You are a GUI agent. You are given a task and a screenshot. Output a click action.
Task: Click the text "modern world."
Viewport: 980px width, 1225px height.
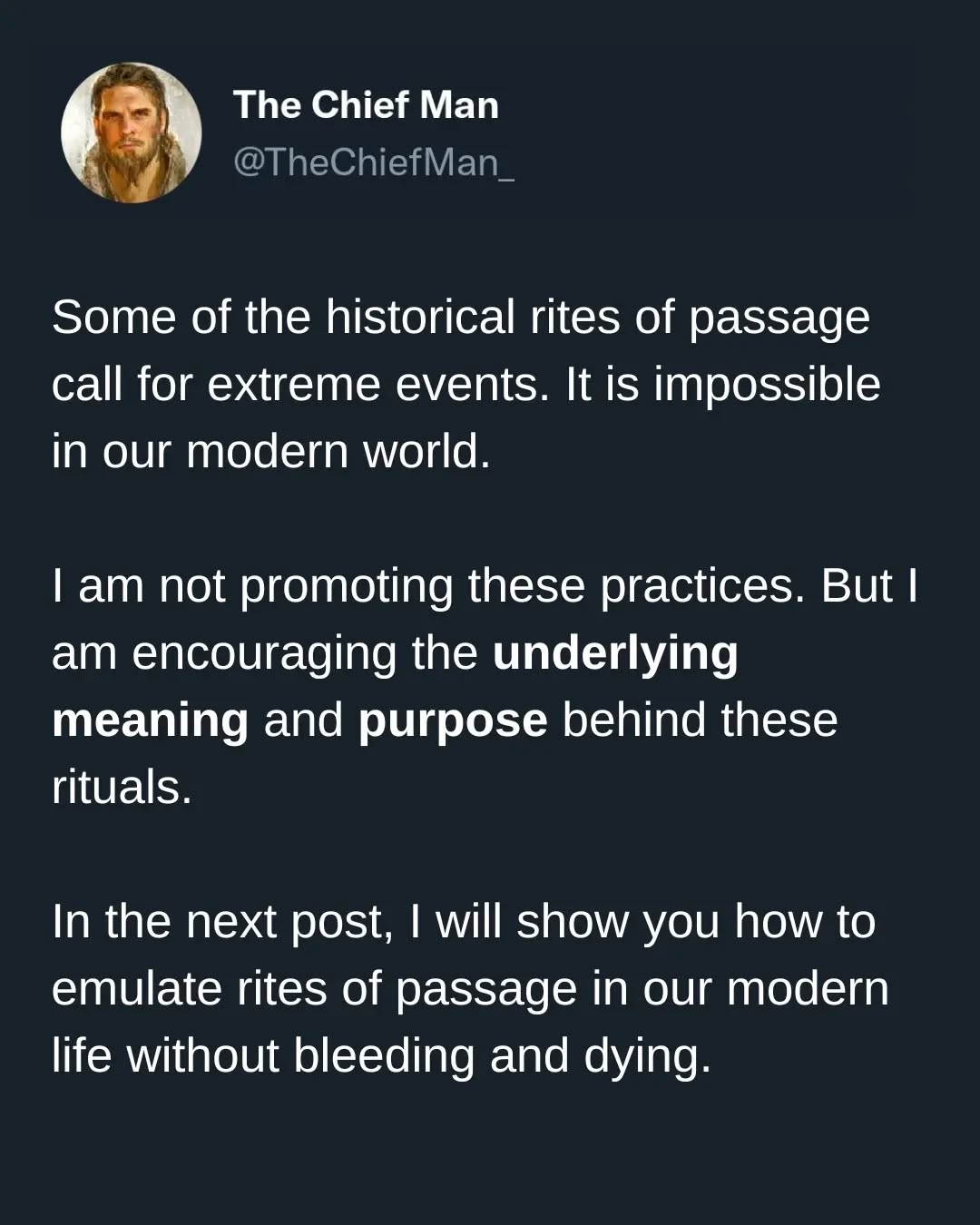point(338,452)
